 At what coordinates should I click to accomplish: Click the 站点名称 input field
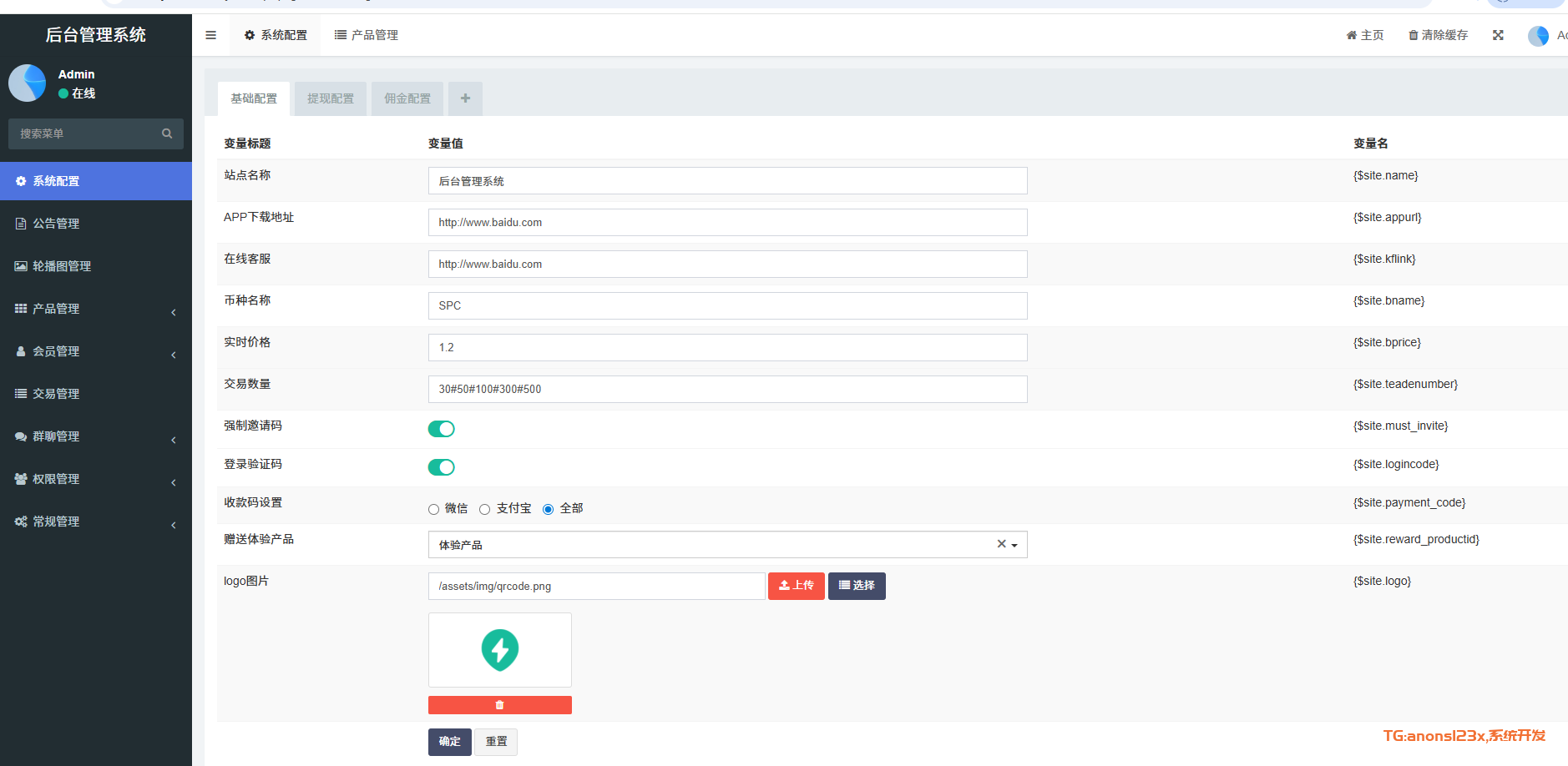[x=726, y=181]
